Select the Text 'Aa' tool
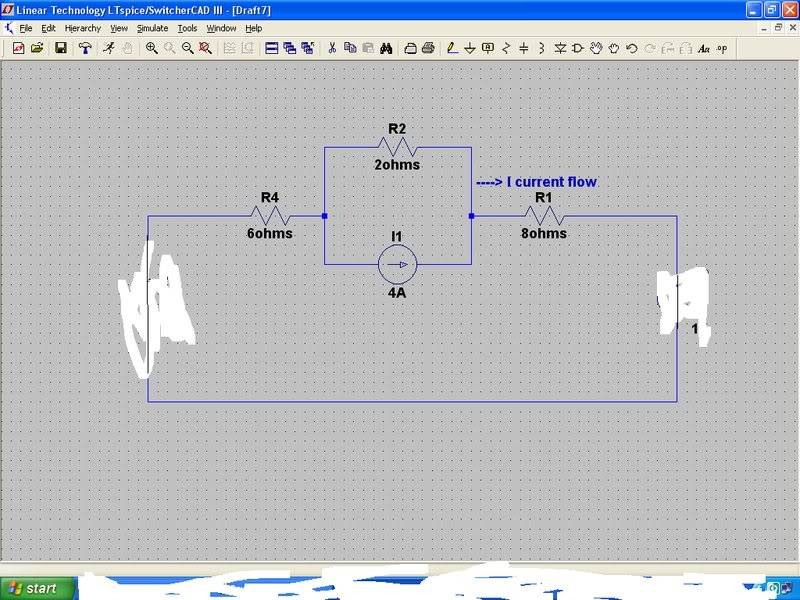800x600 pixels. point(704,49)
